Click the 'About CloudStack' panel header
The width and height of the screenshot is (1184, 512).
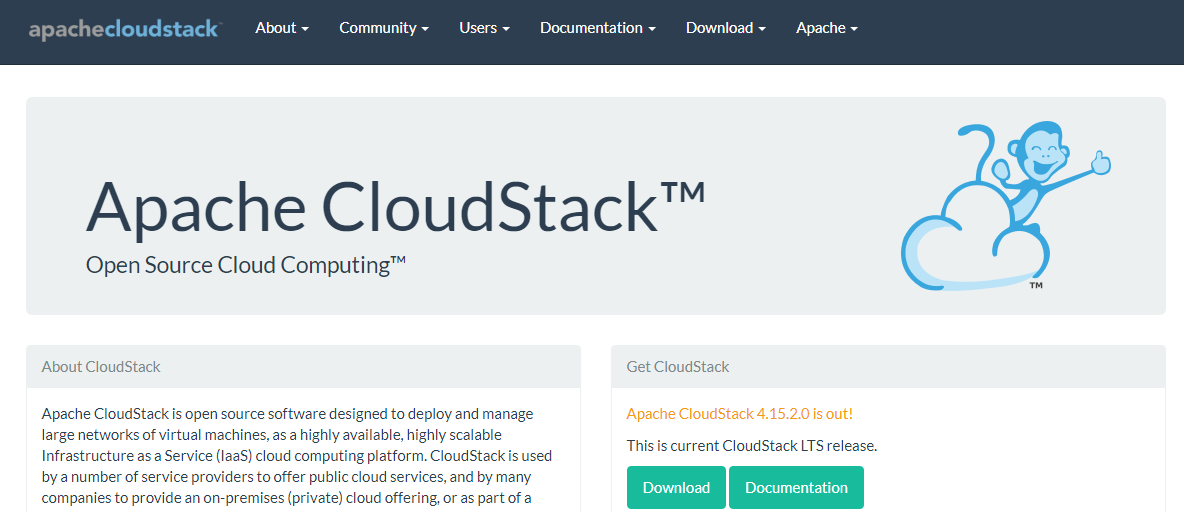(304, 367)
